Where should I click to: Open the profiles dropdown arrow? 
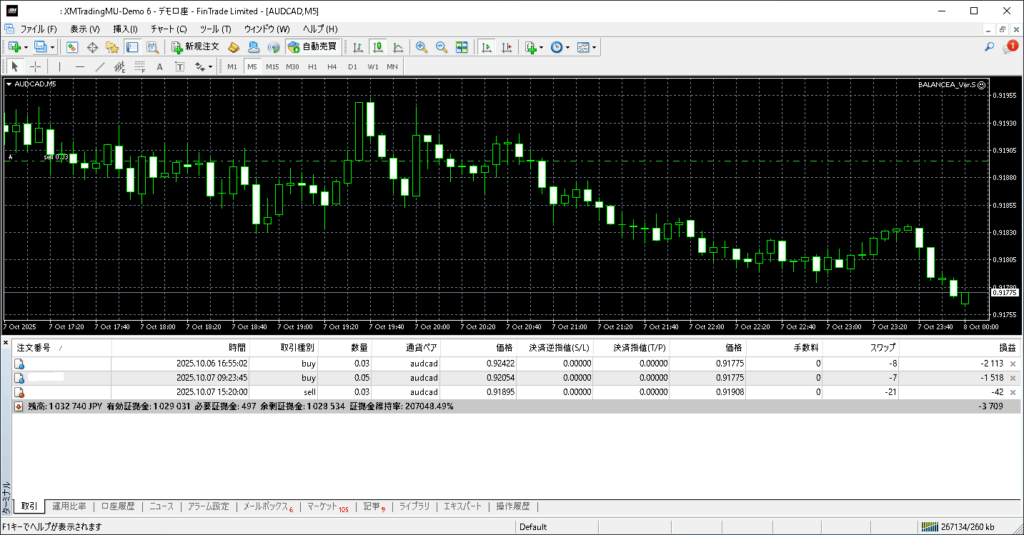(x=52, y=47)
